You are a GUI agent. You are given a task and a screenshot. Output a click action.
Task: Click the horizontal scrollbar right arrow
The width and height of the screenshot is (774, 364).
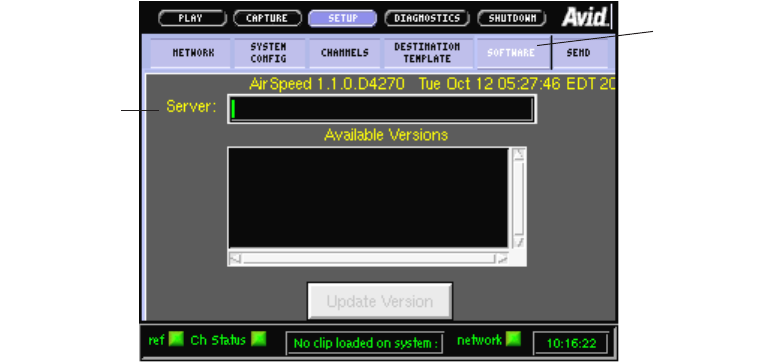(x=502, y=258)
